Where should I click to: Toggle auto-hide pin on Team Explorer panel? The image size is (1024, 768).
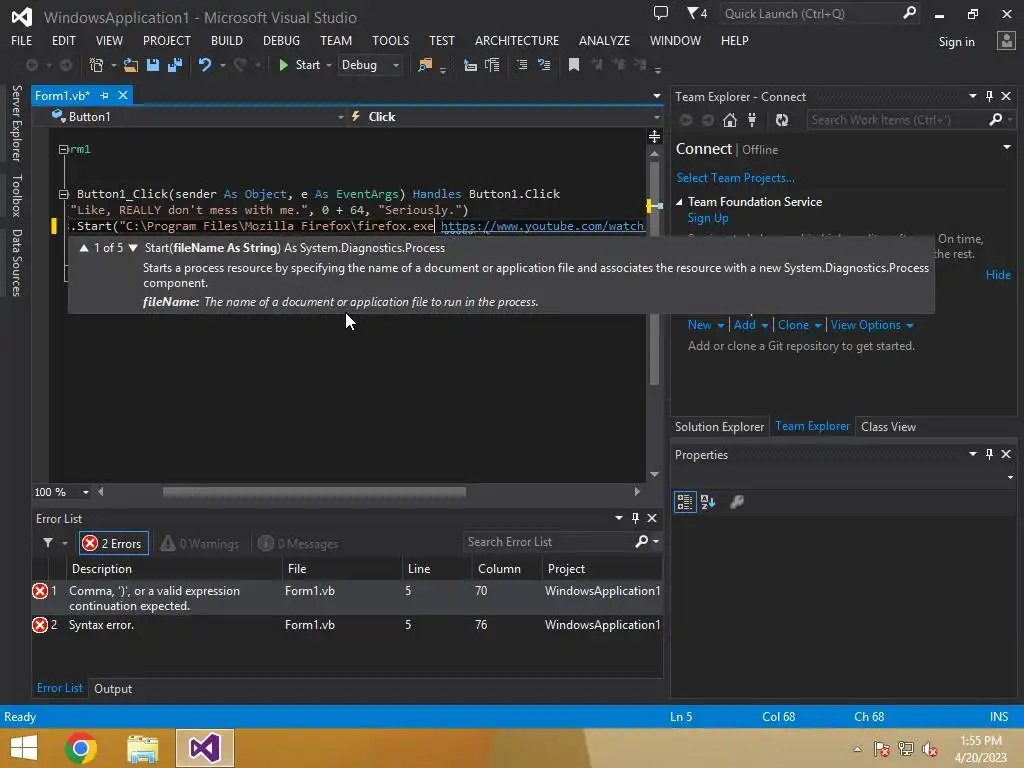(x=989, y=96)
